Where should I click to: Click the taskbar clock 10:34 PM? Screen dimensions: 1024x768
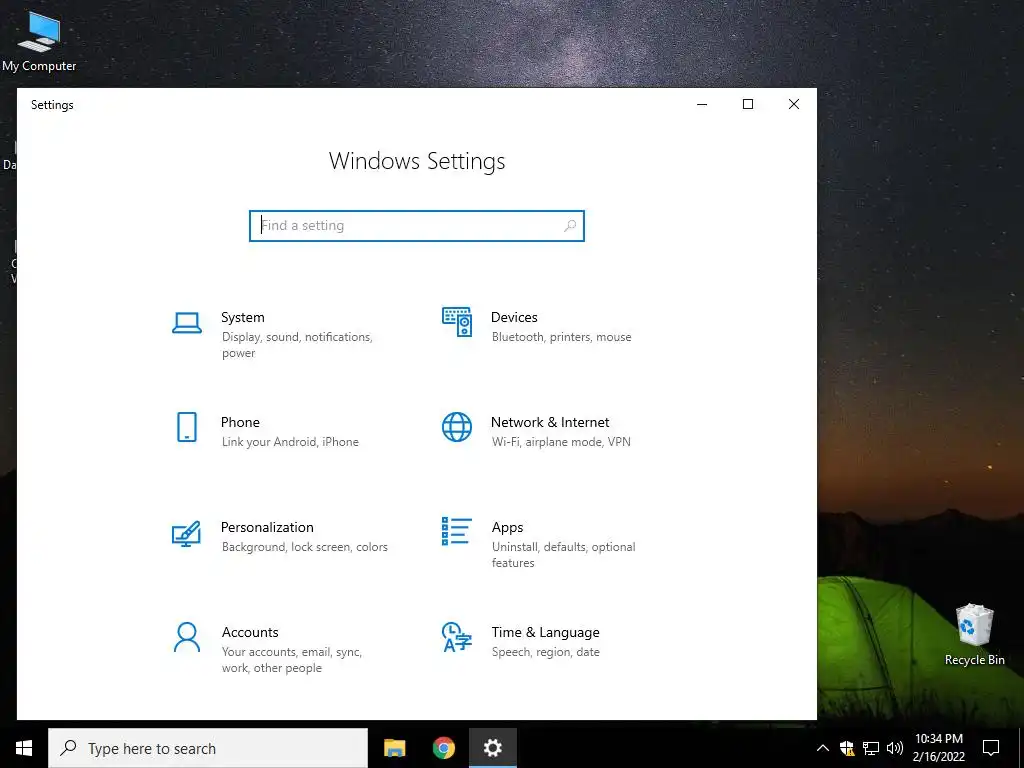938,739
